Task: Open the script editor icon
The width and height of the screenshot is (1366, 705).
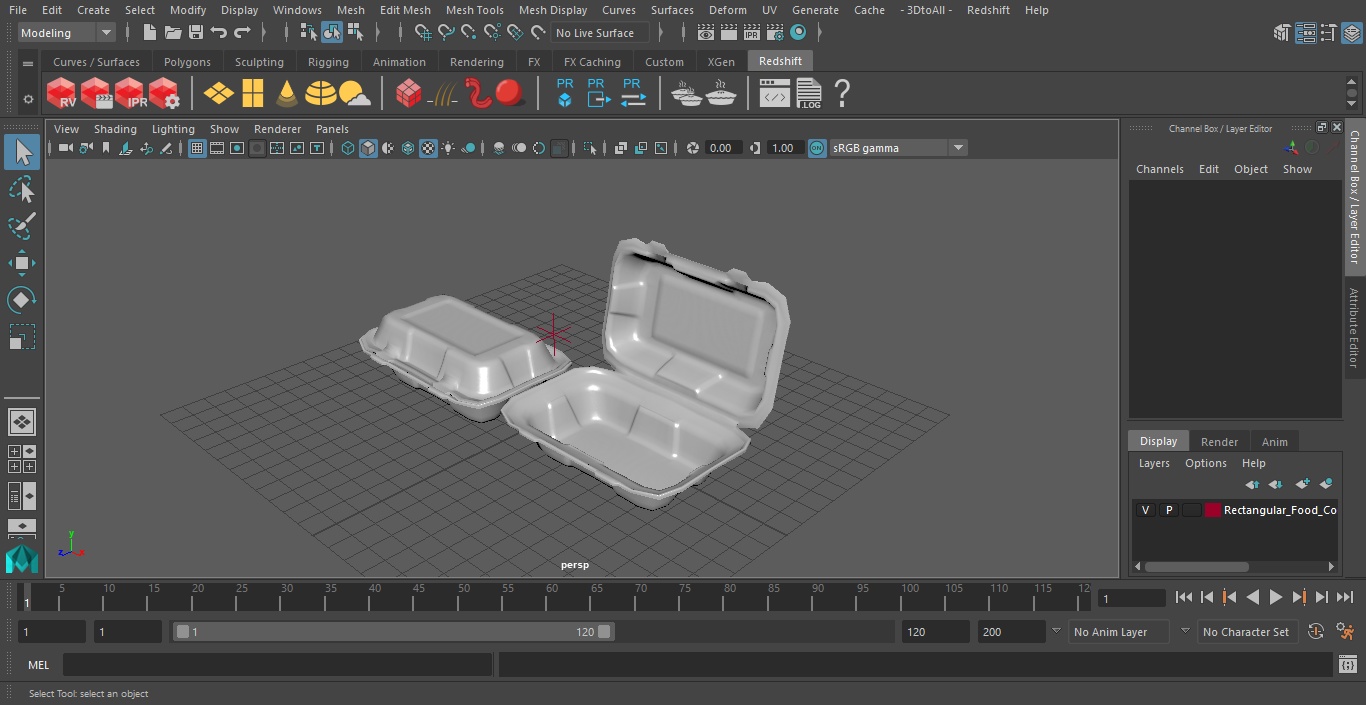Action: tap(1347, 665)
